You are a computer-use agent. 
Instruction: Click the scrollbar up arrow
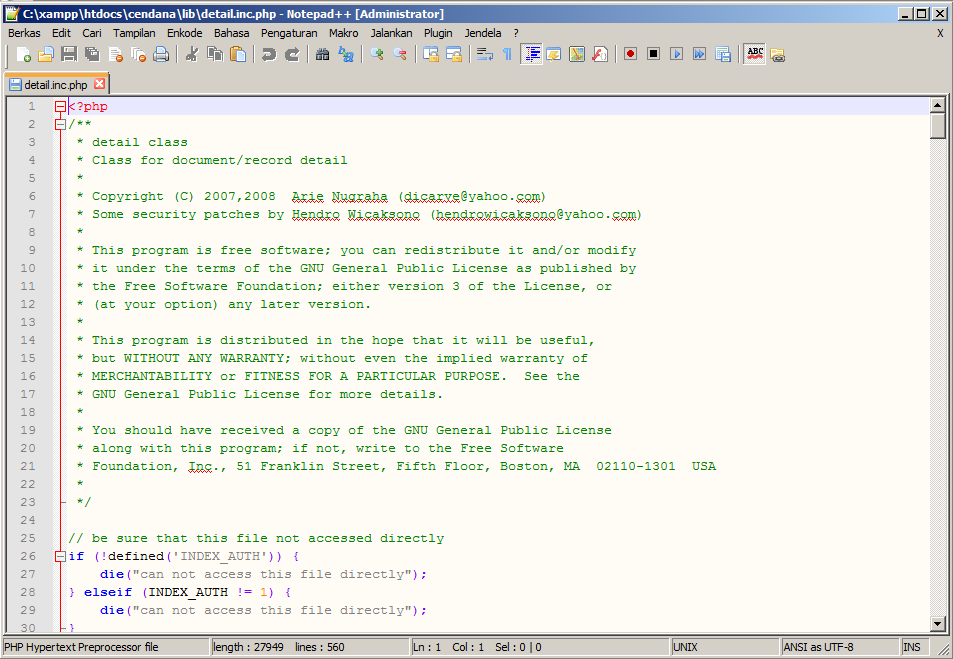(938, 105)
